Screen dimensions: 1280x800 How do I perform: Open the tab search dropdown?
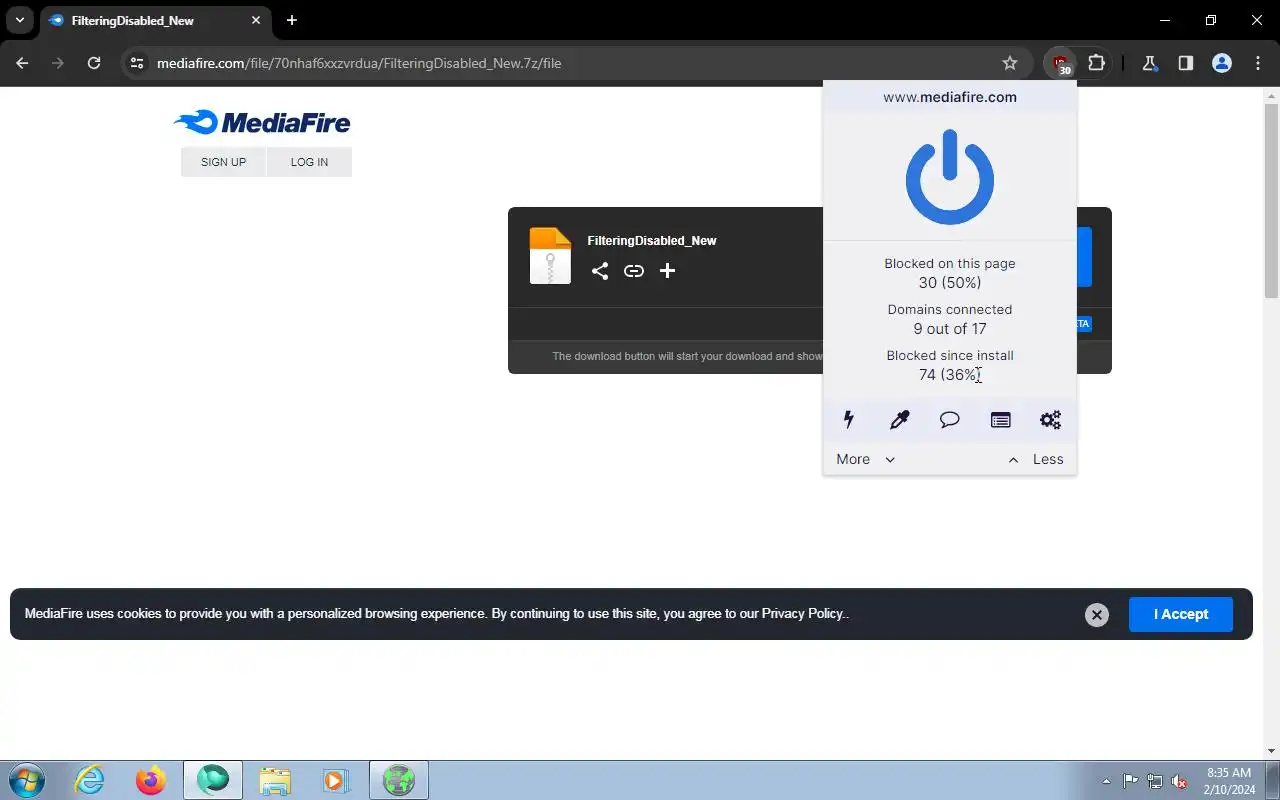click(19, 20)
